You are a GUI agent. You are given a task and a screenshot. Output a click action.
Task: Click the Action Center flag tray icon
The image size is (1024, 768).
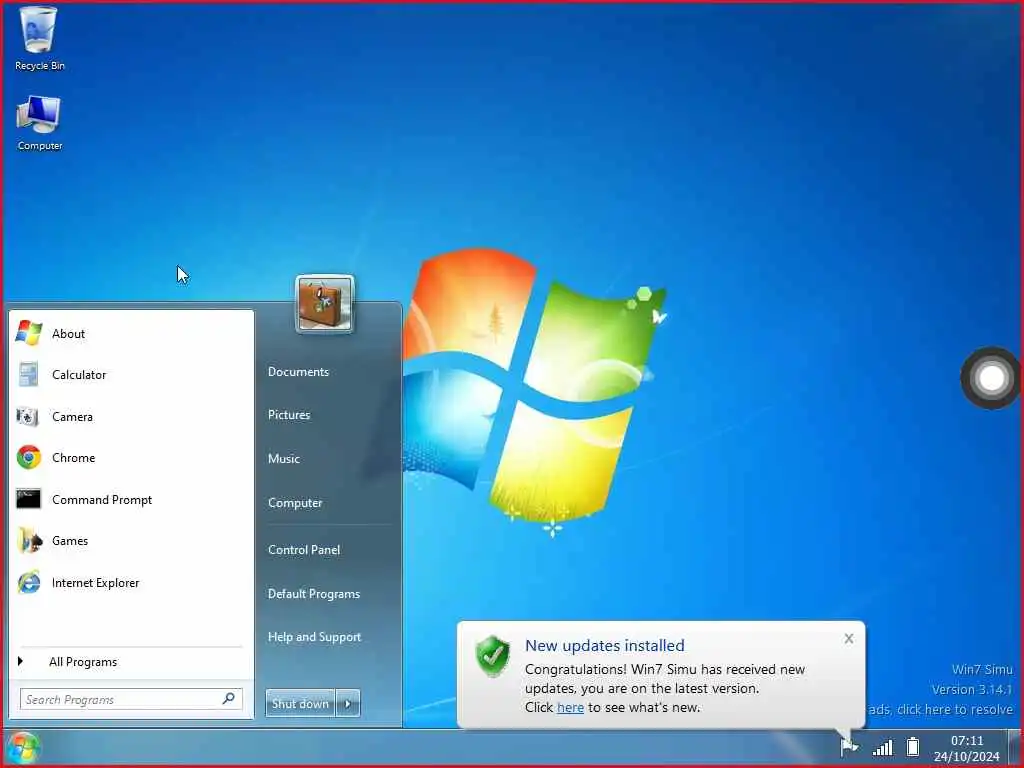pos(849,746)
